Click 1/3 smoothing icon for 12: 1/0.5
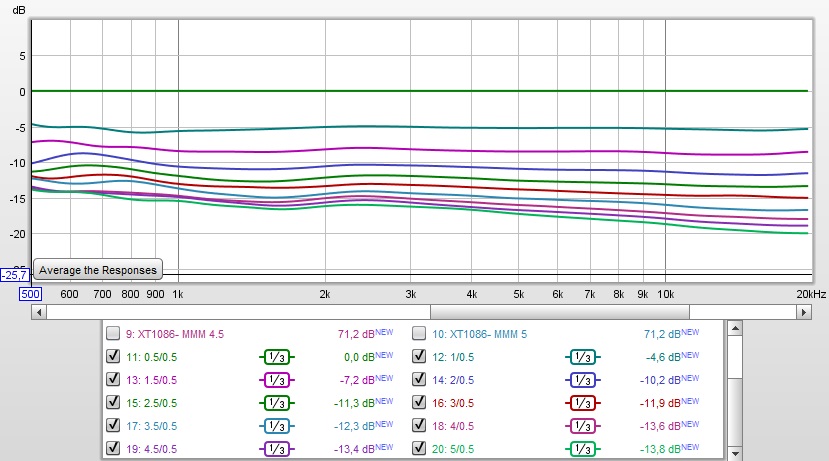Image resolution: width=829 pixels, height=461 pixels. [583, 357]
